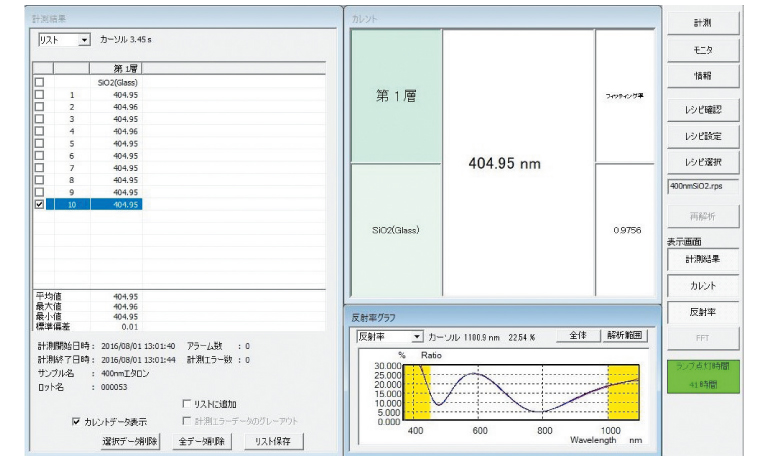
Task: Uncheck the checkbox for row 10
Action: [40, 204]
